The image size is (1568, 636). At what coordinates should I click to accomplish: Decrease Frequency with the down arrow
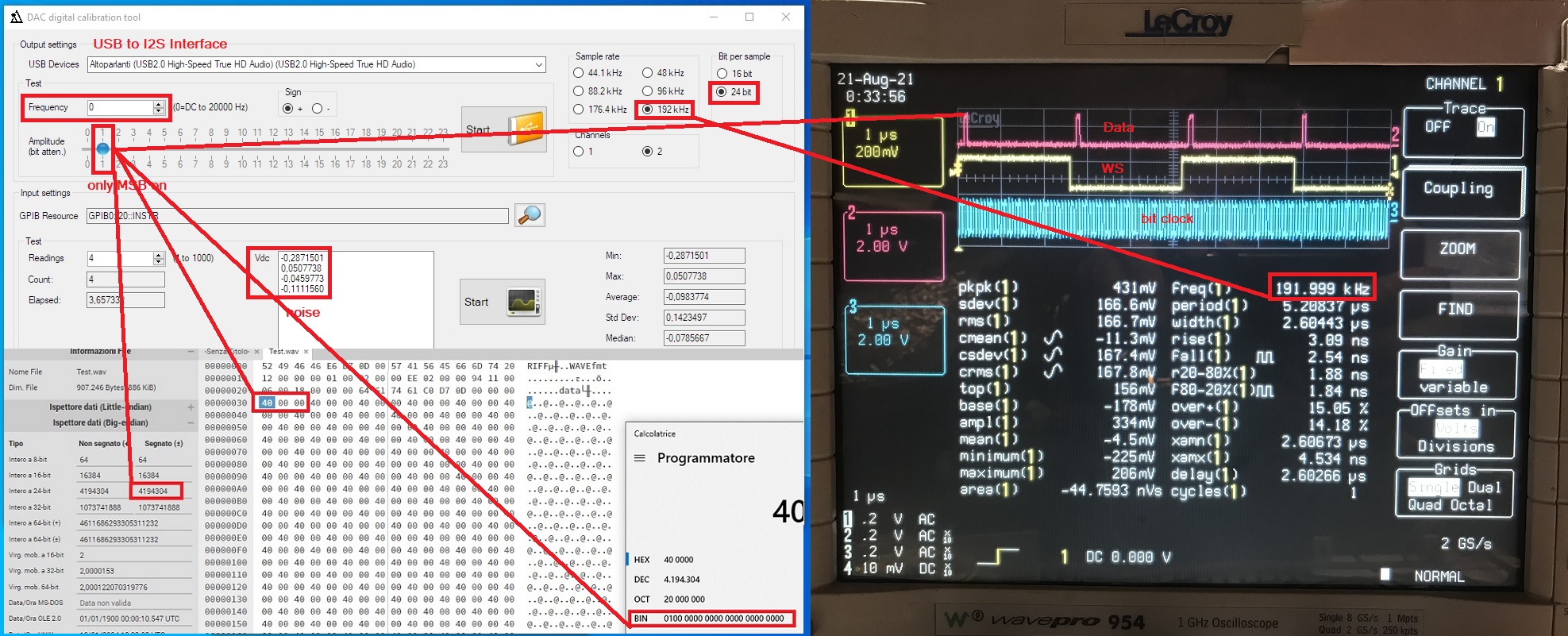pyautogui.click(x=159, y=110)
